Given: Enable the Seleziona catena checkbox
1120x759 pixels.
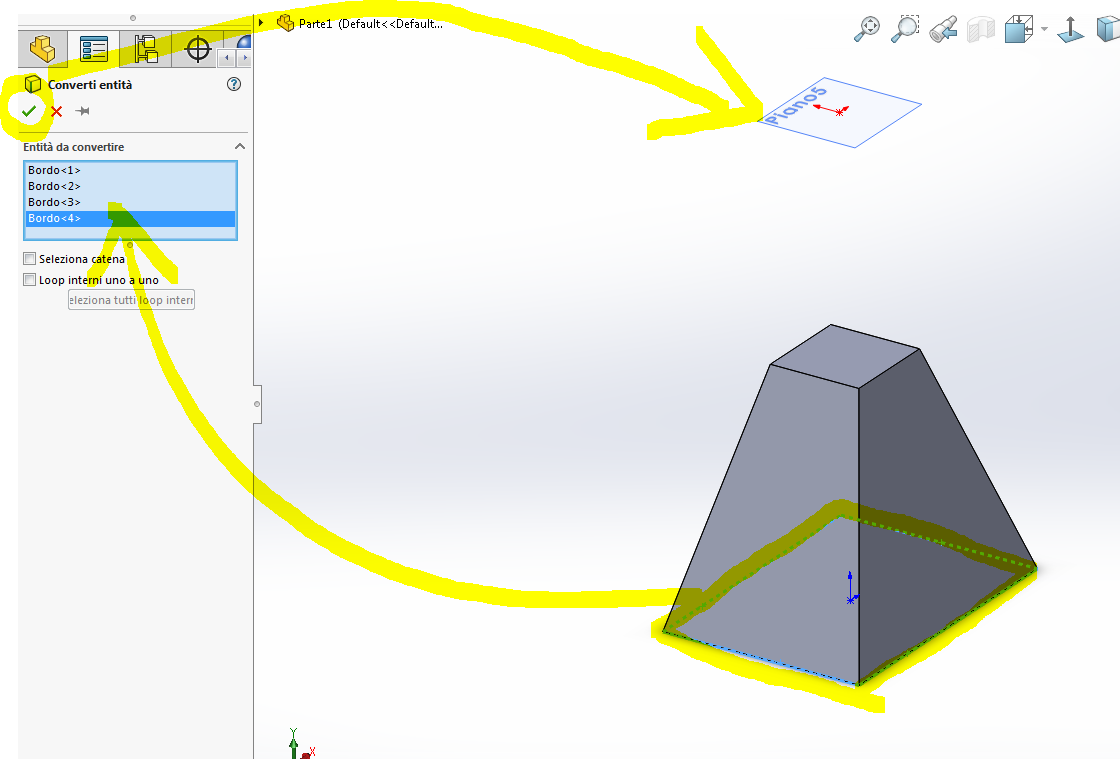Looking at the screenshot, I should coord(30,259).
